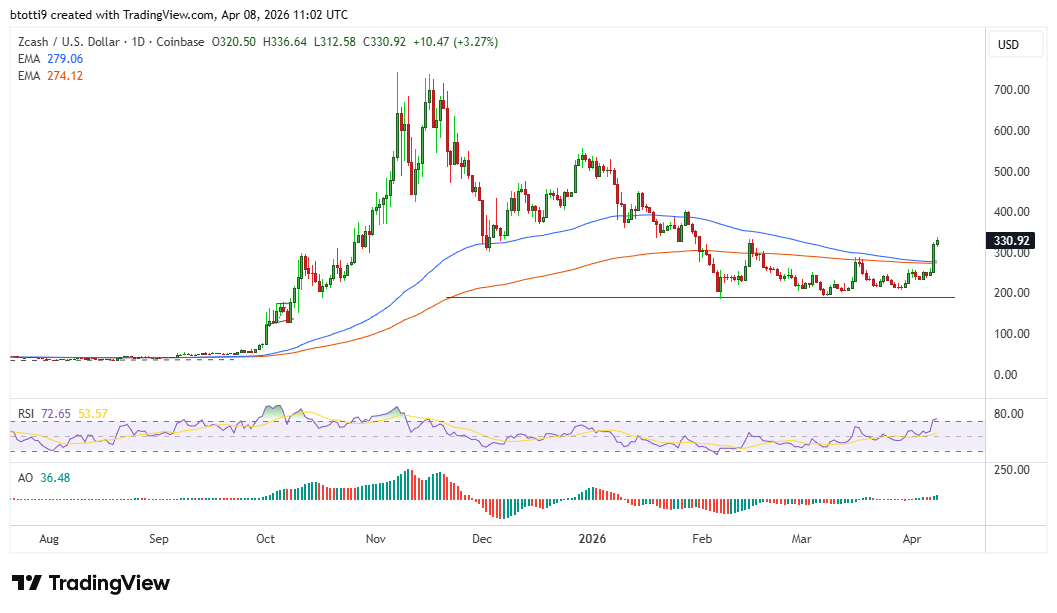Select the Nov label on the time axis
The image size is (1057, 613).
pos(375,539)
